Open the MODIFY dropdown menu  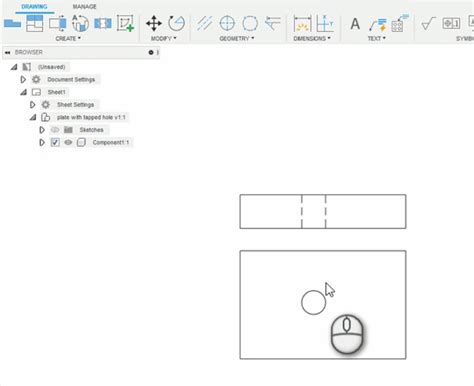(164, 38)
